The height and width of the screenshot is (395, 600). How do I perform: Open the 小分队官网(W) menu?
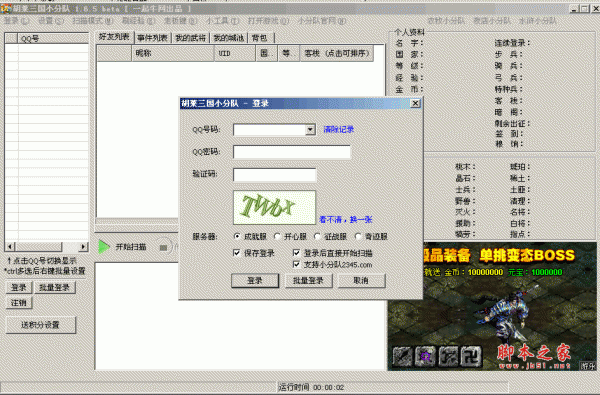(x=322, y=21)
